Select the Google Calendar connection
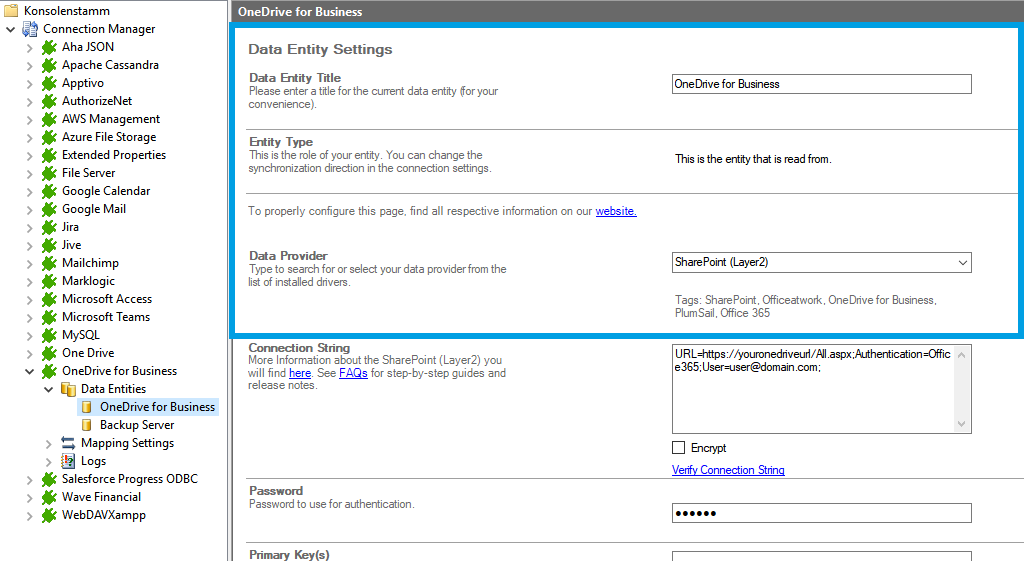 [x=106, y=191]
